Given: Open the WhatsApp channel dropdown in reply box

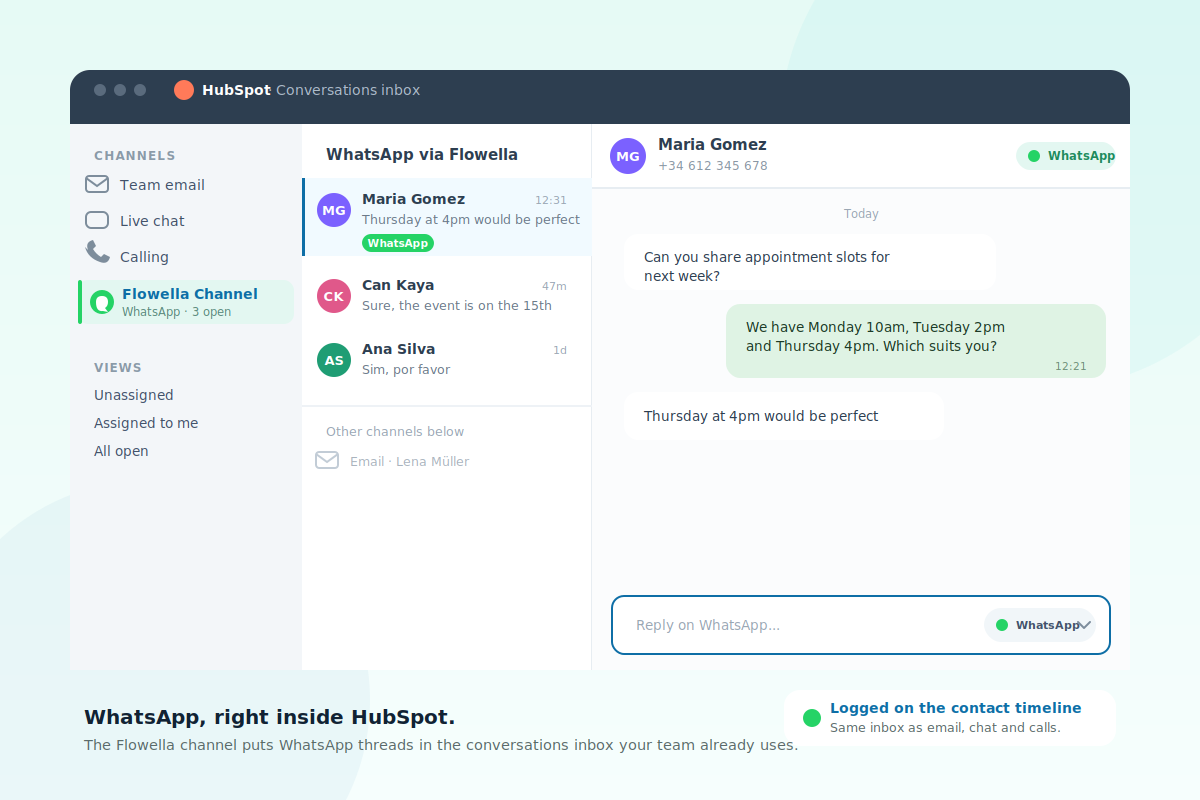Looking at the screenshot, I should [x=1040, y=625].
